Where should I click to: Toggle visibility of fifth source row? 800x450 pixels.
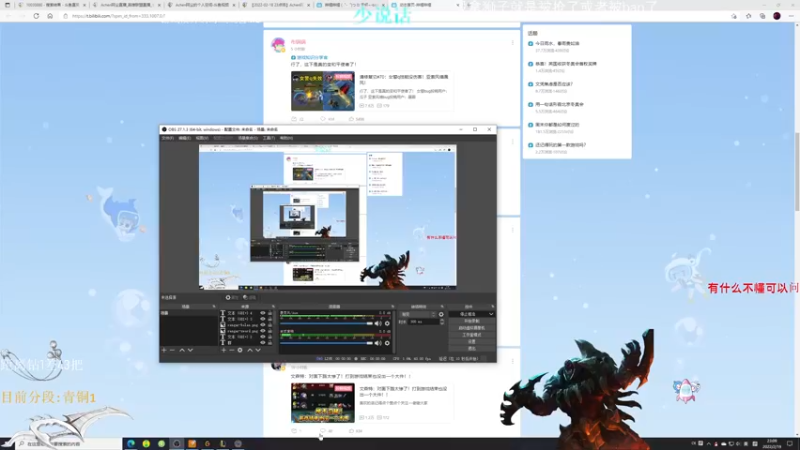(x=263, y=337)
